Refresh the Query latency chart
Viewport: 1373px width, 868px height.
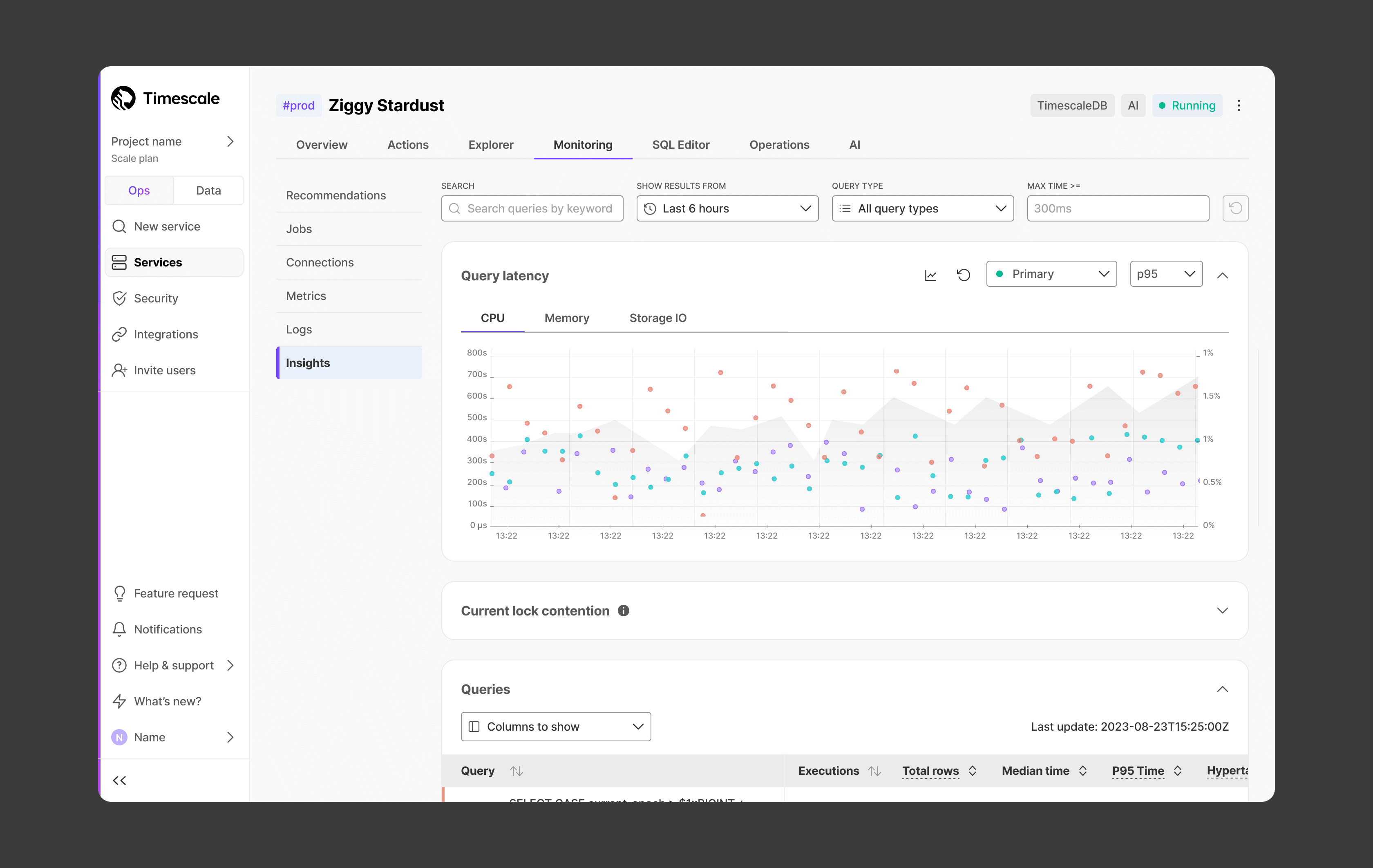click(964, 275)
